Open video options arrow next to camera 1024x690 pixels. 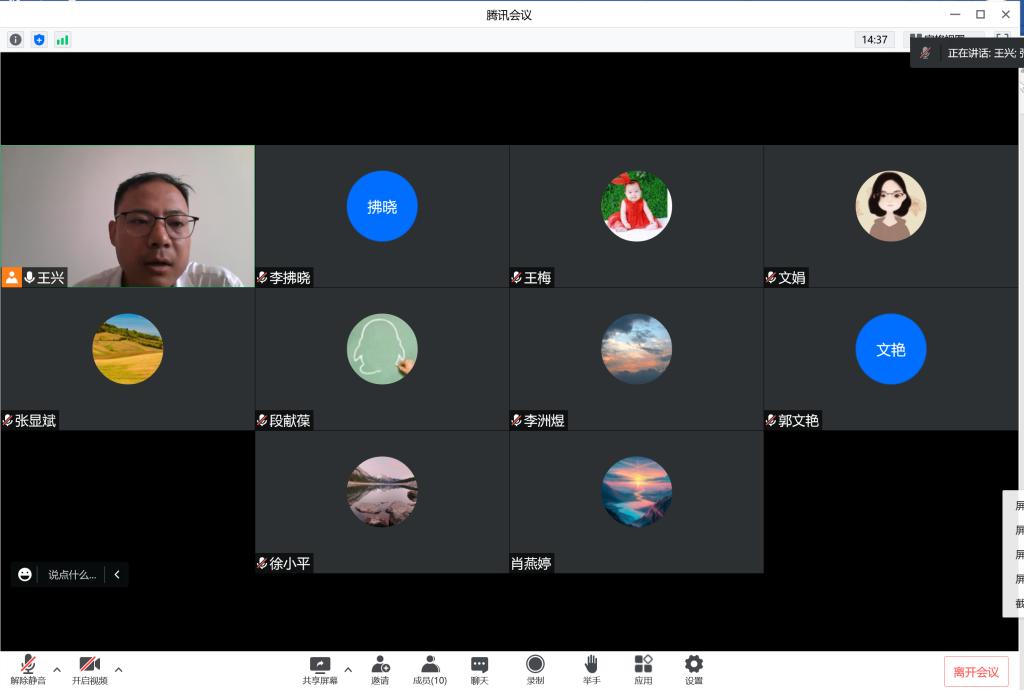118,669
